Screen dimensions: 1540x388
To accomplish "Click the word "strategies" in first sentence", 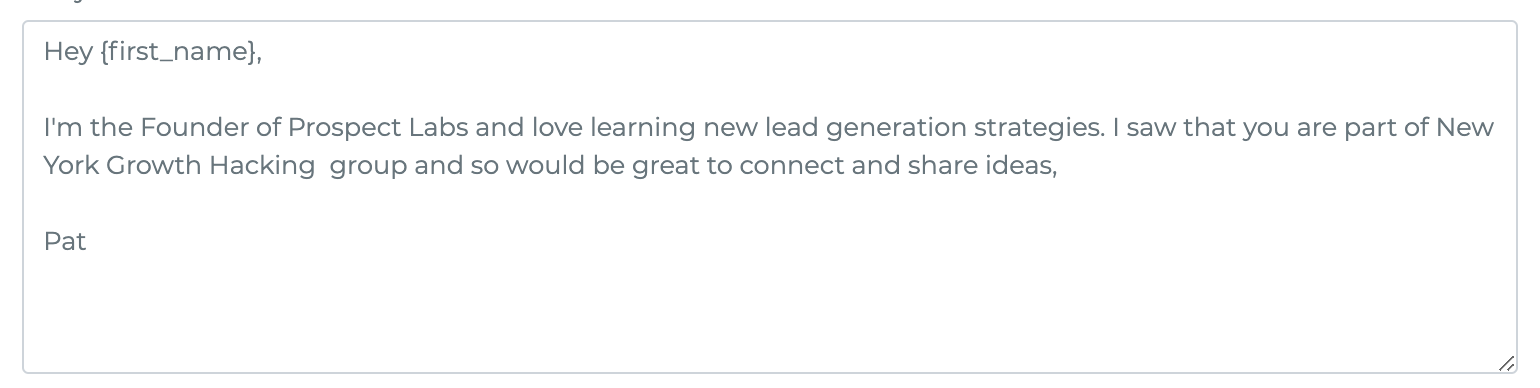I will click(x=1040, y=128).
